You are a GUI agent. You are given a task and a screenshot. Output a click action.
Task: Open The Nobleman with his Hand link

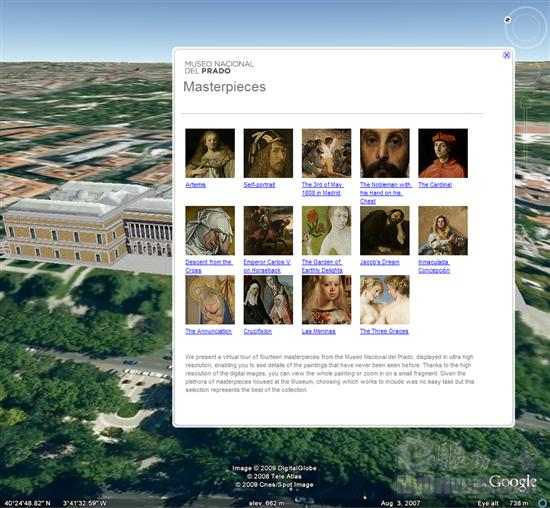pos(386,193)
